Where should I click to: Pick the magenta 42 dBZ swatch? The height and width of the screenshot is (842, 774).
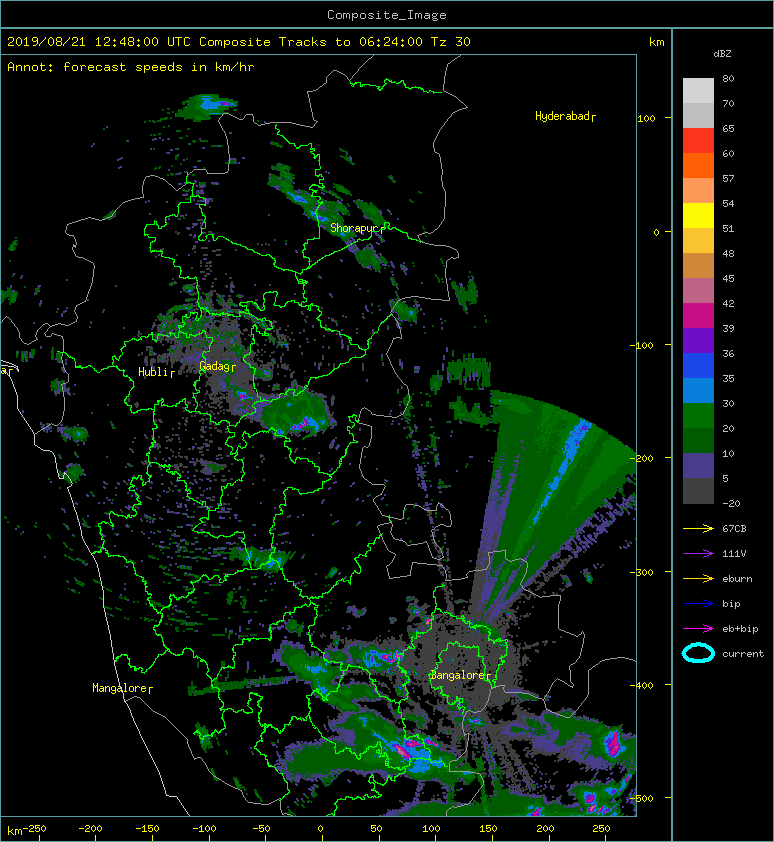698,315
